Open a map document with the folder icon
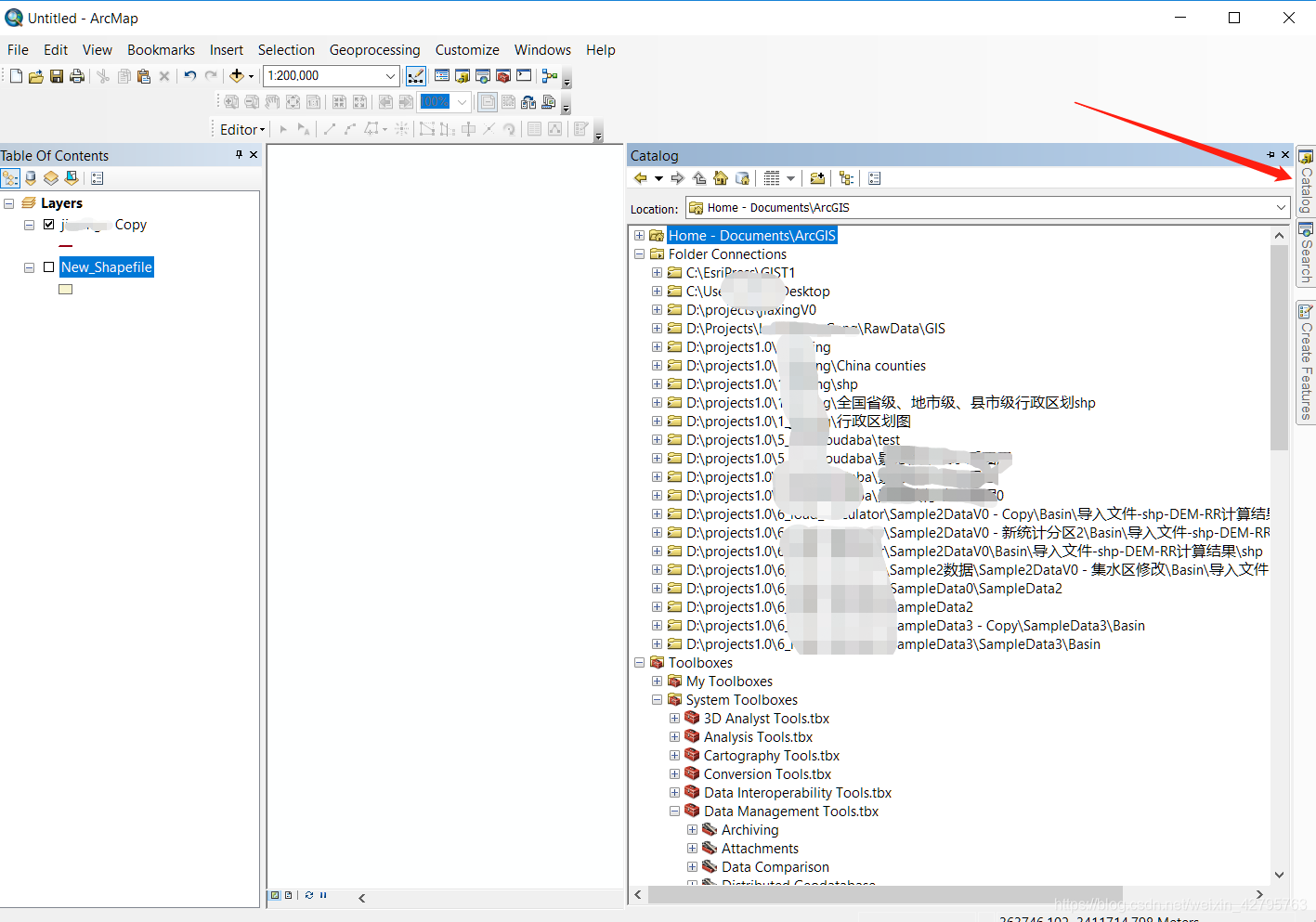The width and height of the screenshot is (1316, 922). tap(36, 76)
